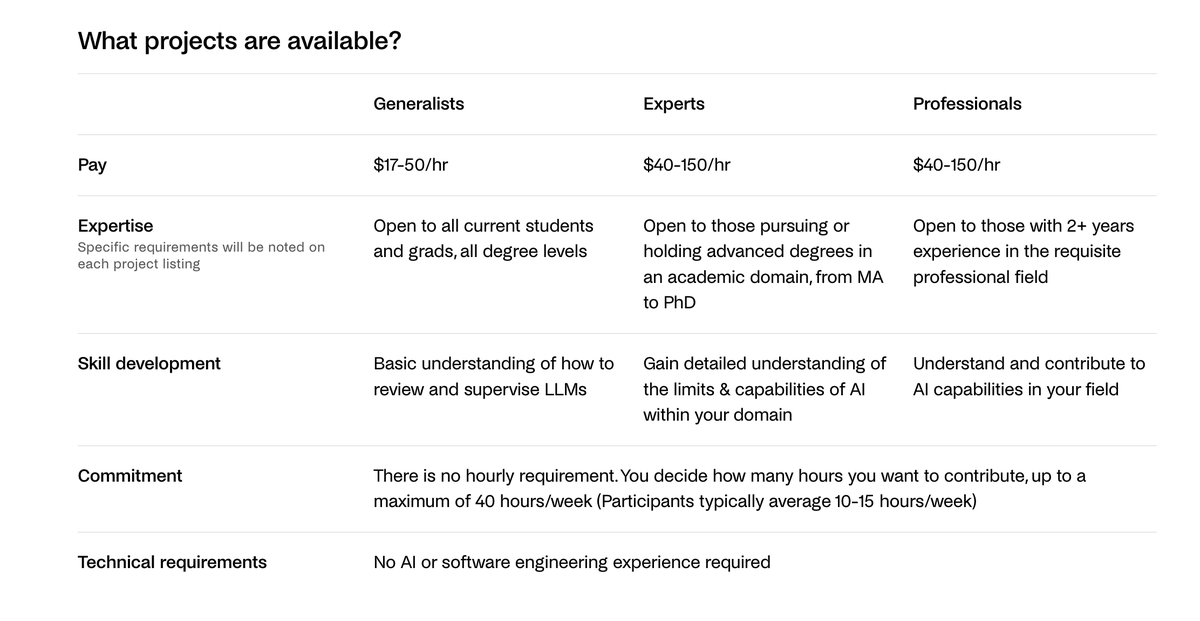Click the $17-50/hr Generalists pay rate
The width and height of the screenshot is (1200, 621).
pos(410,165)
